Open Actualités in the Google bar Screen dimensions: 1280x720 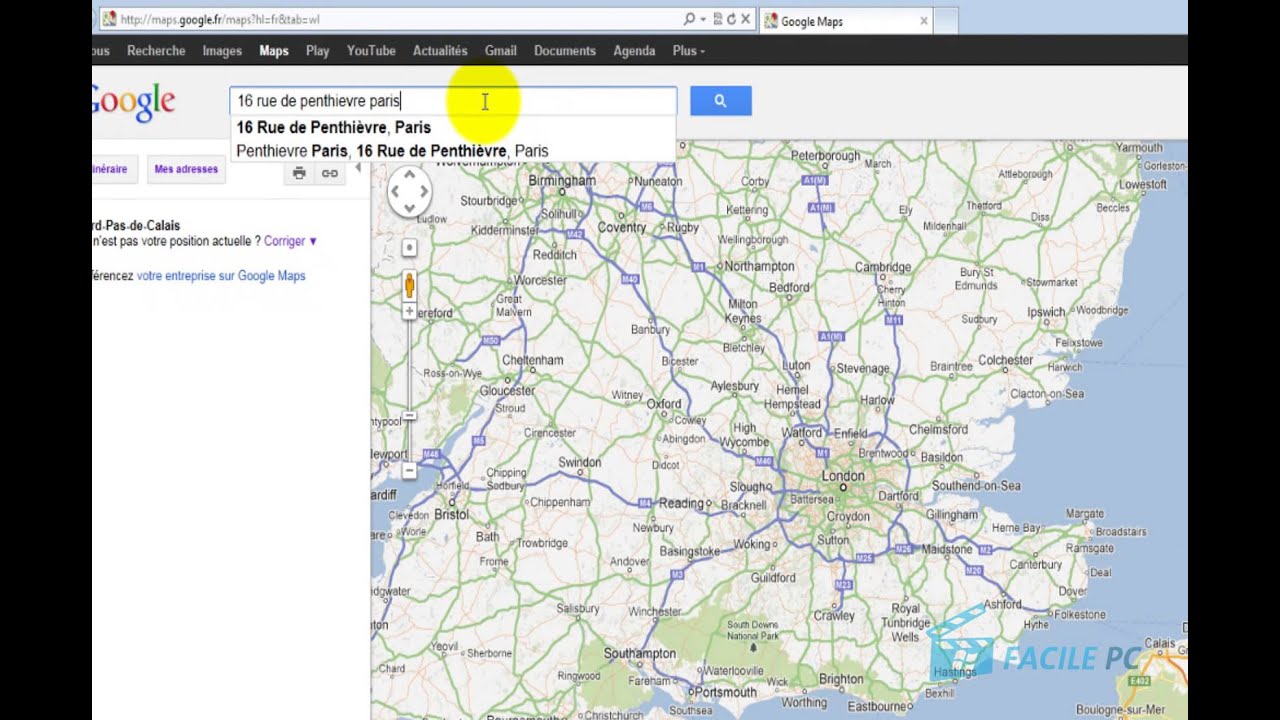(440, 51)
